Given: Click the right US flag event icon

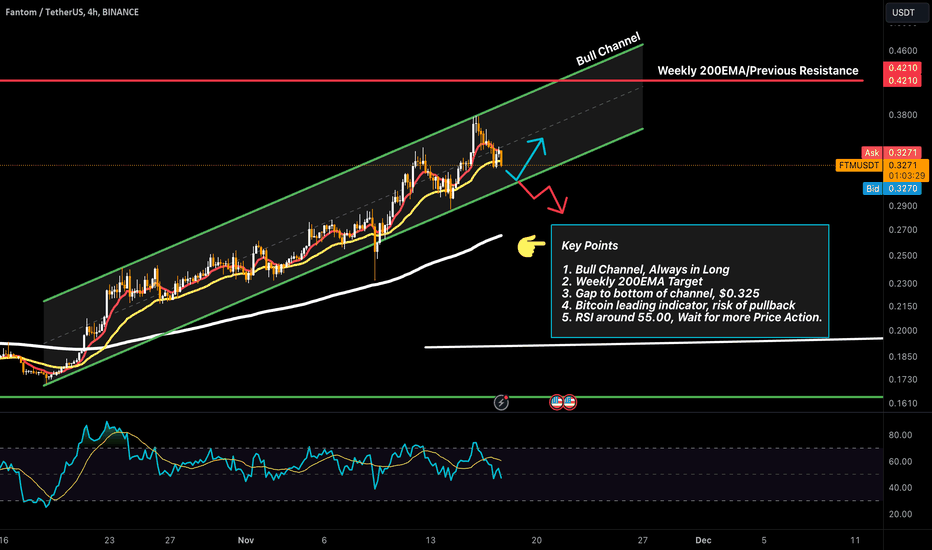Looking at the screenshot, I should [569, 403].
